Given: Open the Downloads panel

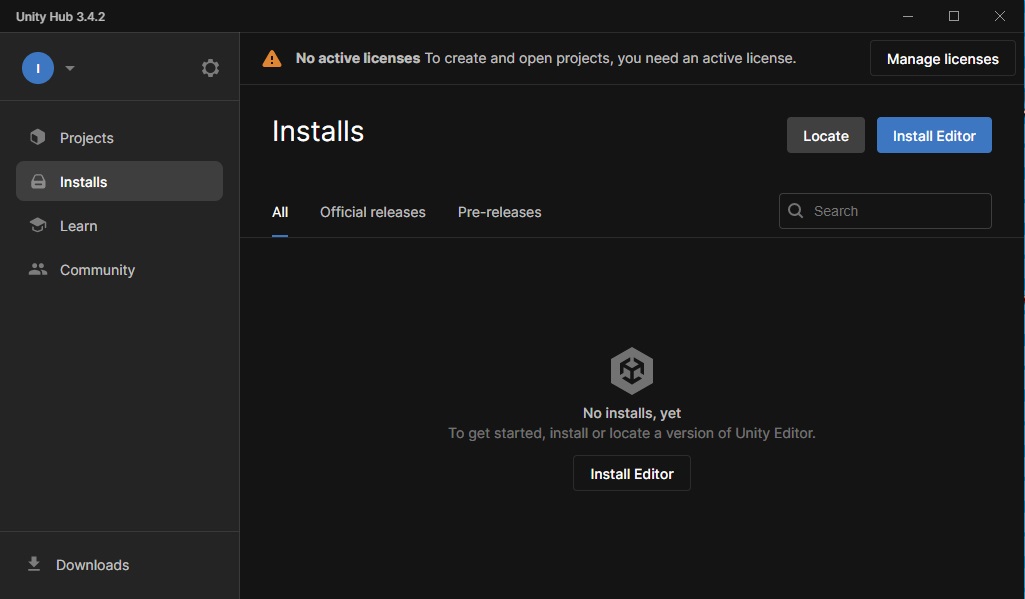Looking at the screenshot, I should (79, 564).
